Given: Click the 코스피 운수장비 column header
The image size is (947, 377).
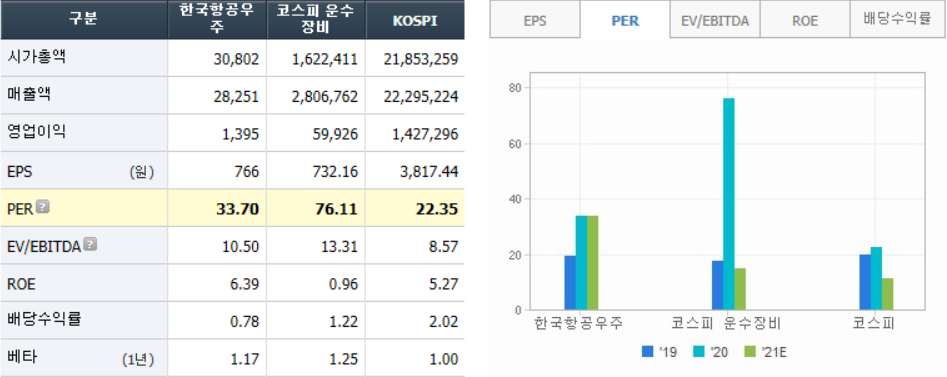Looking at the screenshot, I should pos(316,20).
